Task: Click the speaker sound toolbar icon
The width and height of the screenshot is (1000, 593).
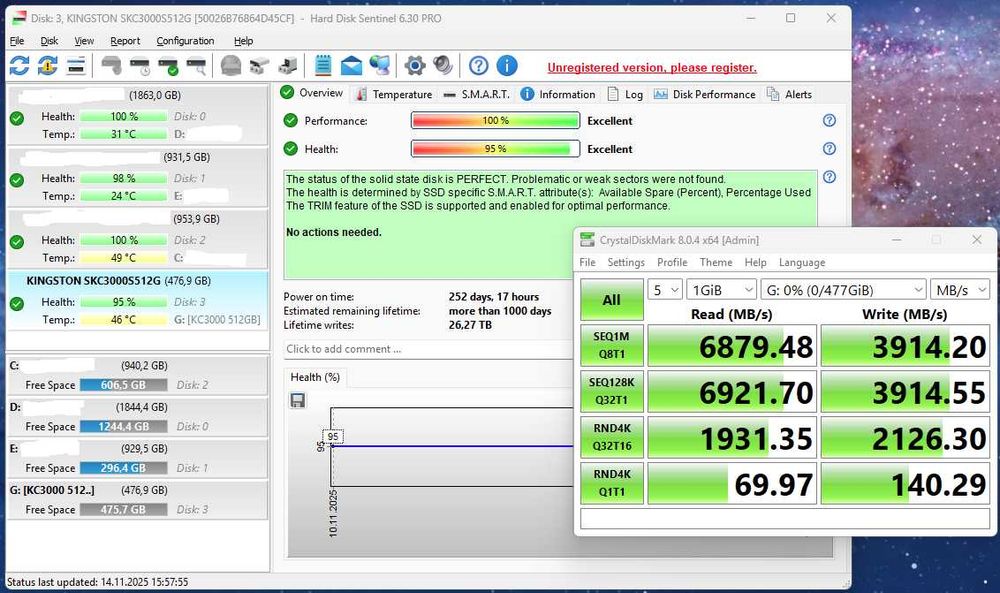Action: pos(443,66)
